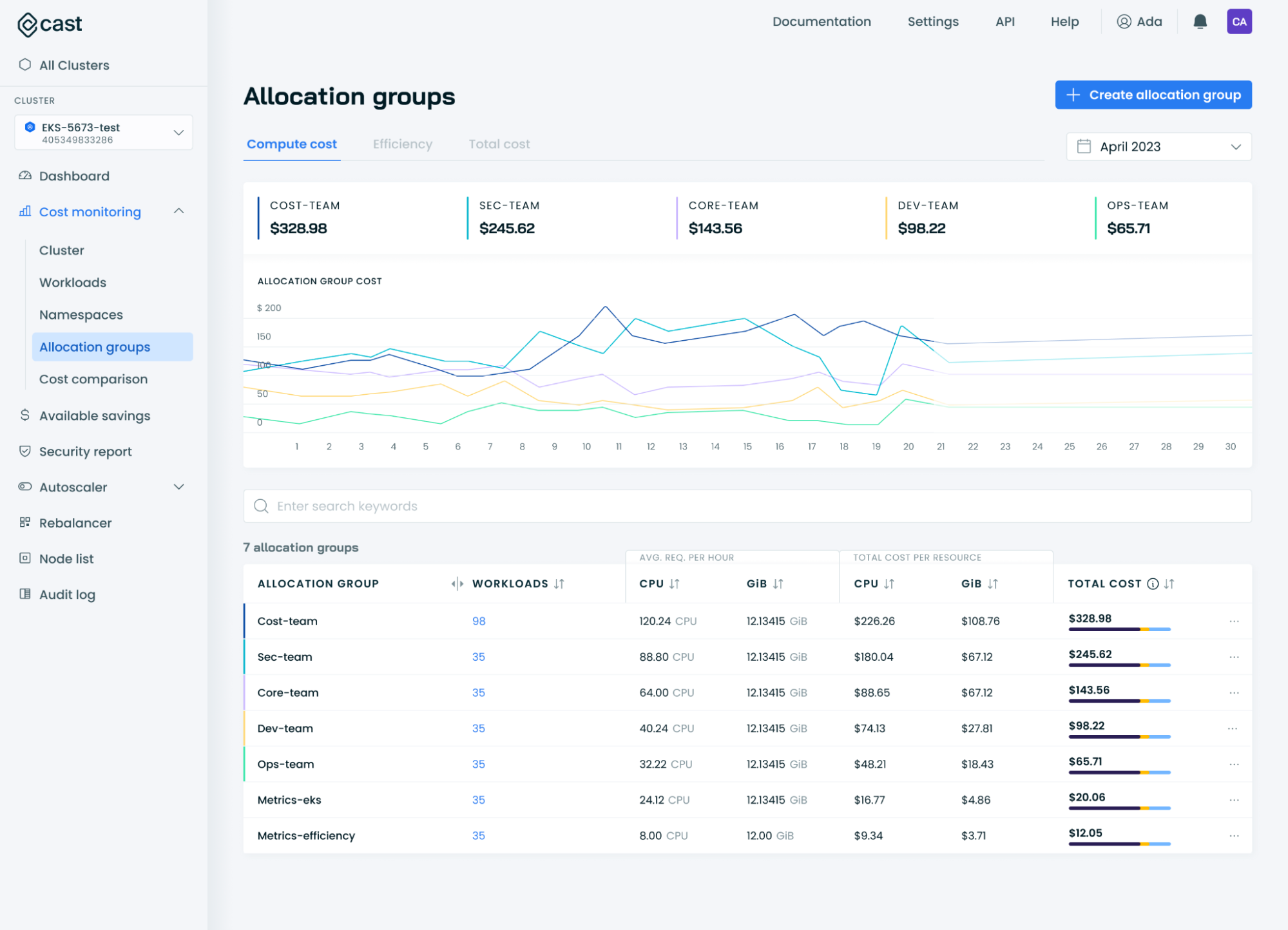This screenshot has height=930, width=1288.
Task: Open the Dashboard from the sidebar icon
Action: [x=24, y=175]
